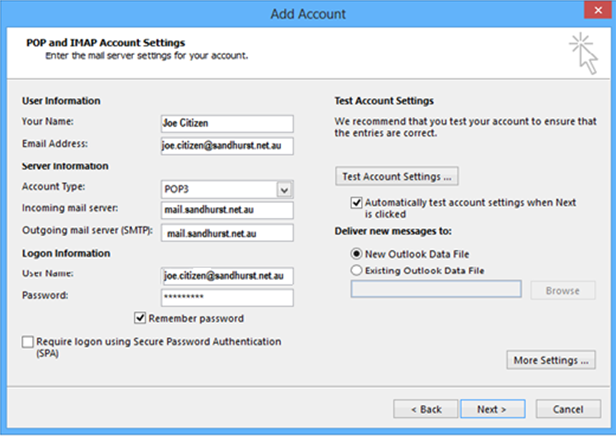616x438 pixels.
Task: Go back with the Back button
Action: (426, 409)
